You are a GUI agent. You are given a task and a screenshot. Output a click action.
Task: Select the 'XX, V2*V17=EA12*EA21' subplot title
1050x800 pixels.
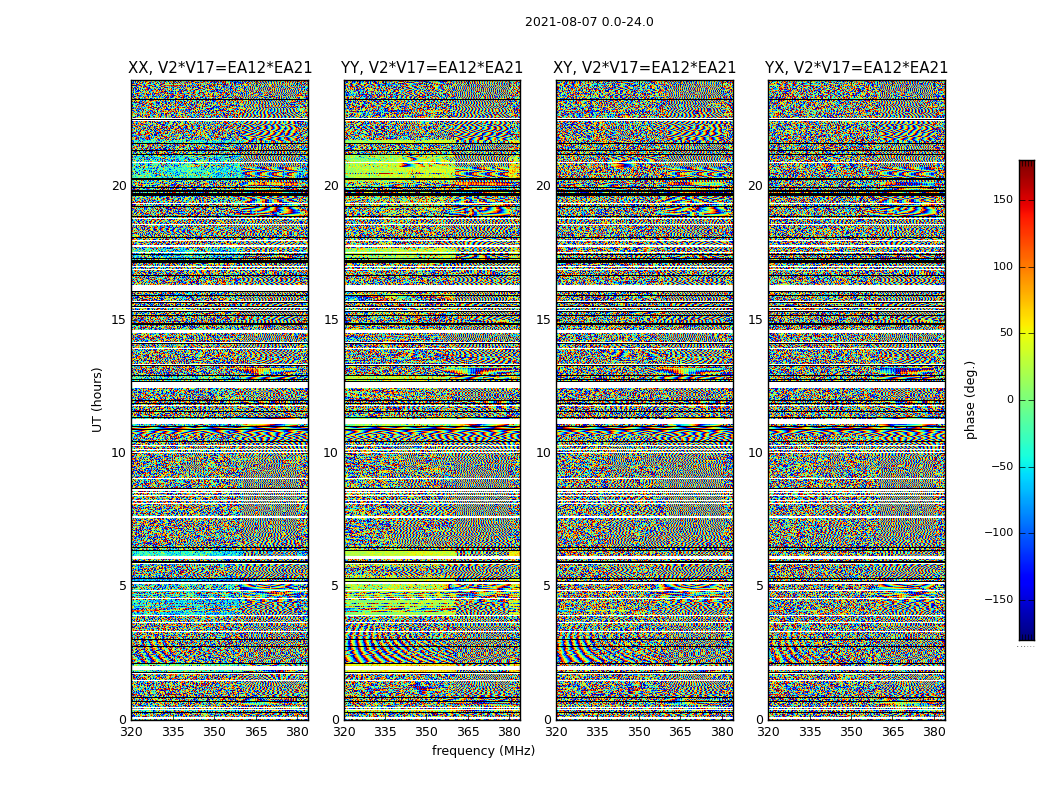click(x=220, y=68)
